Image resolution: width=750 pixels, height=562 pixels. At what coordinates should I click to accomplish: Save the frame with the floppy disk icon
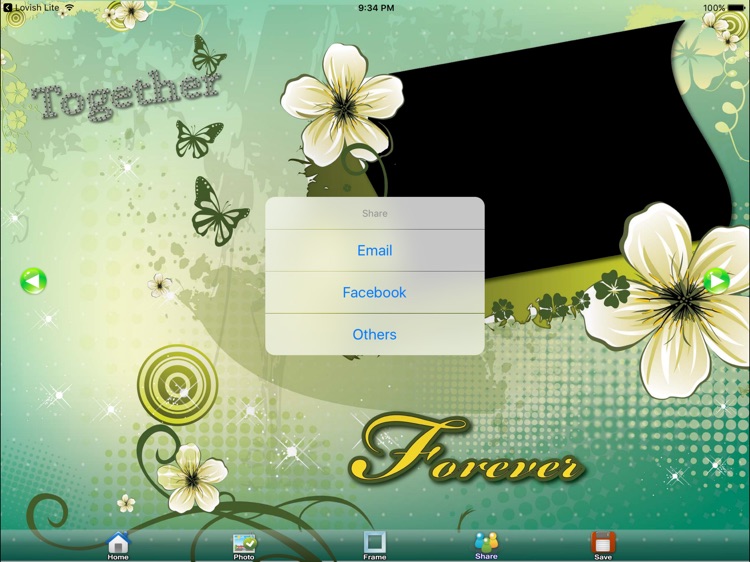pos(603,546)
